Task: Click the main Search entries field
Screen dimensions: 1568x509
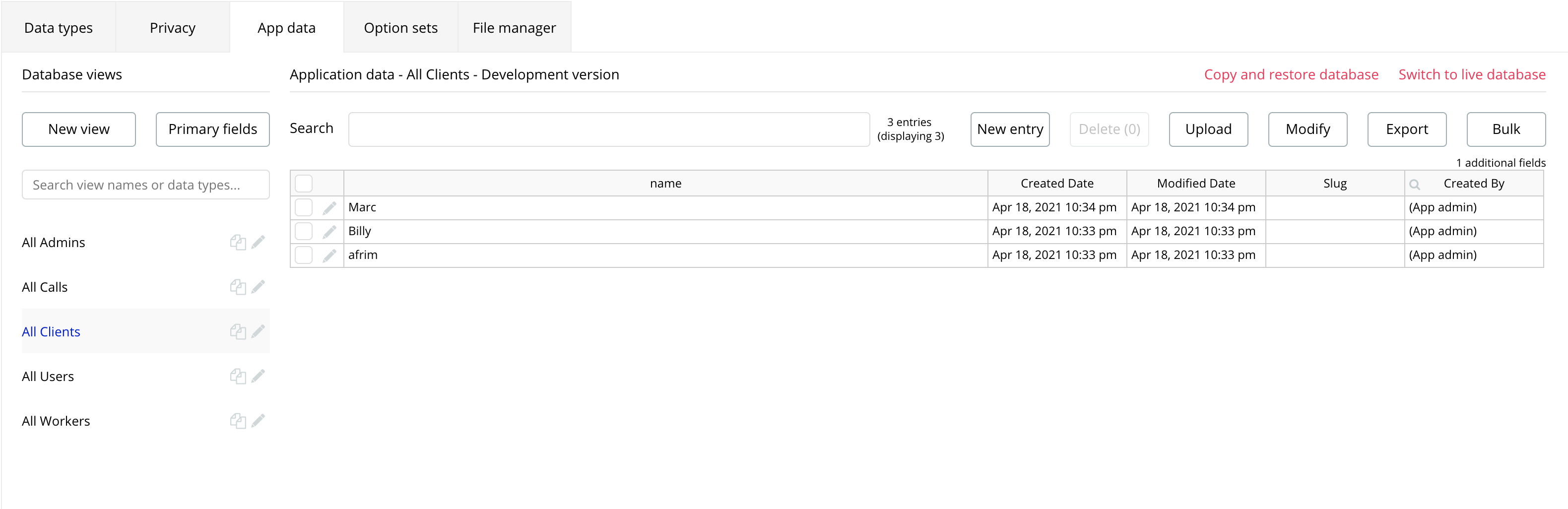Action: pos(609,129)
